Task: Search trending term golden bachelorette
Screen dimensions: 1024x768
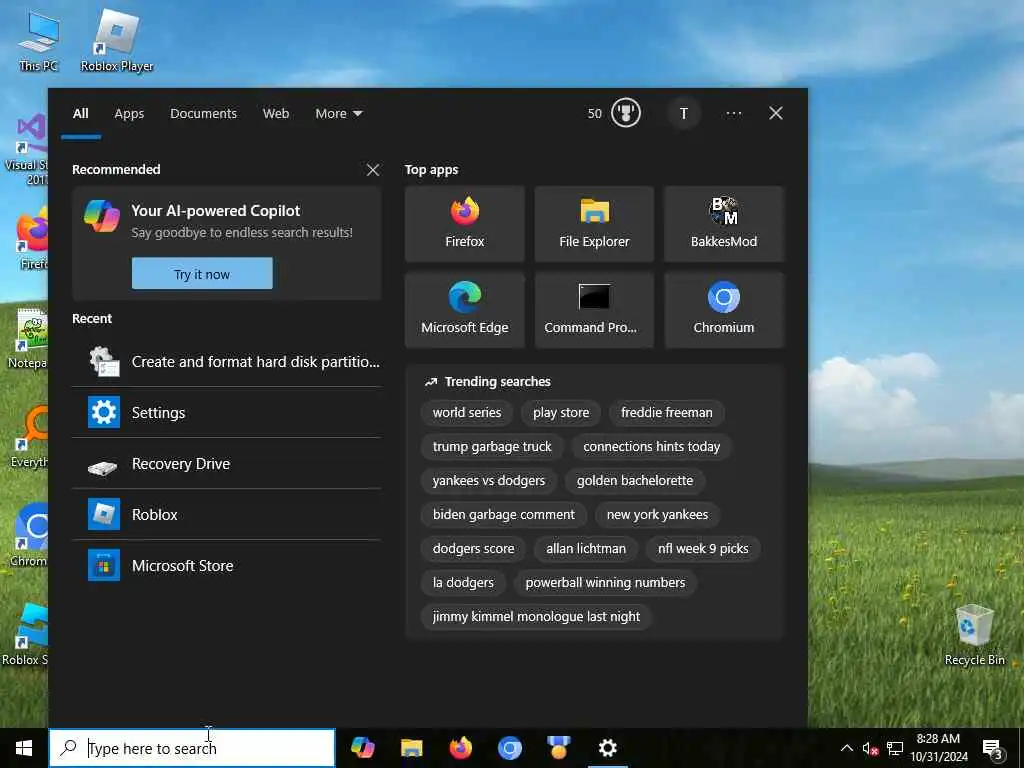Action: (635, 481)
